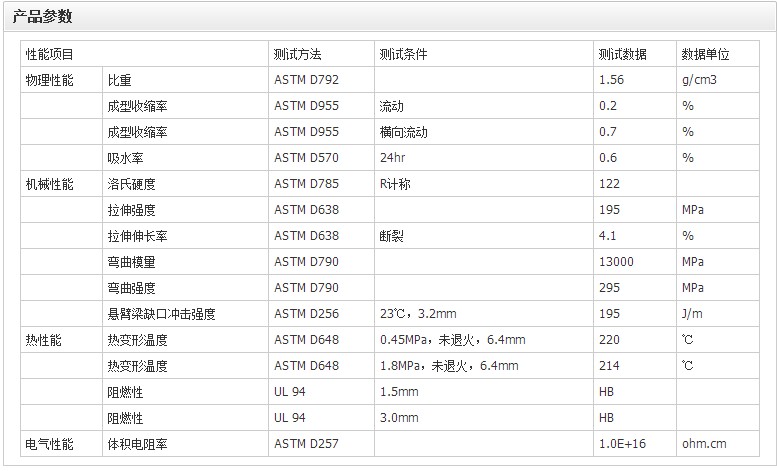Select the 测试方法 column header
This screenshot has width=777, height=471.
[298, 54]
